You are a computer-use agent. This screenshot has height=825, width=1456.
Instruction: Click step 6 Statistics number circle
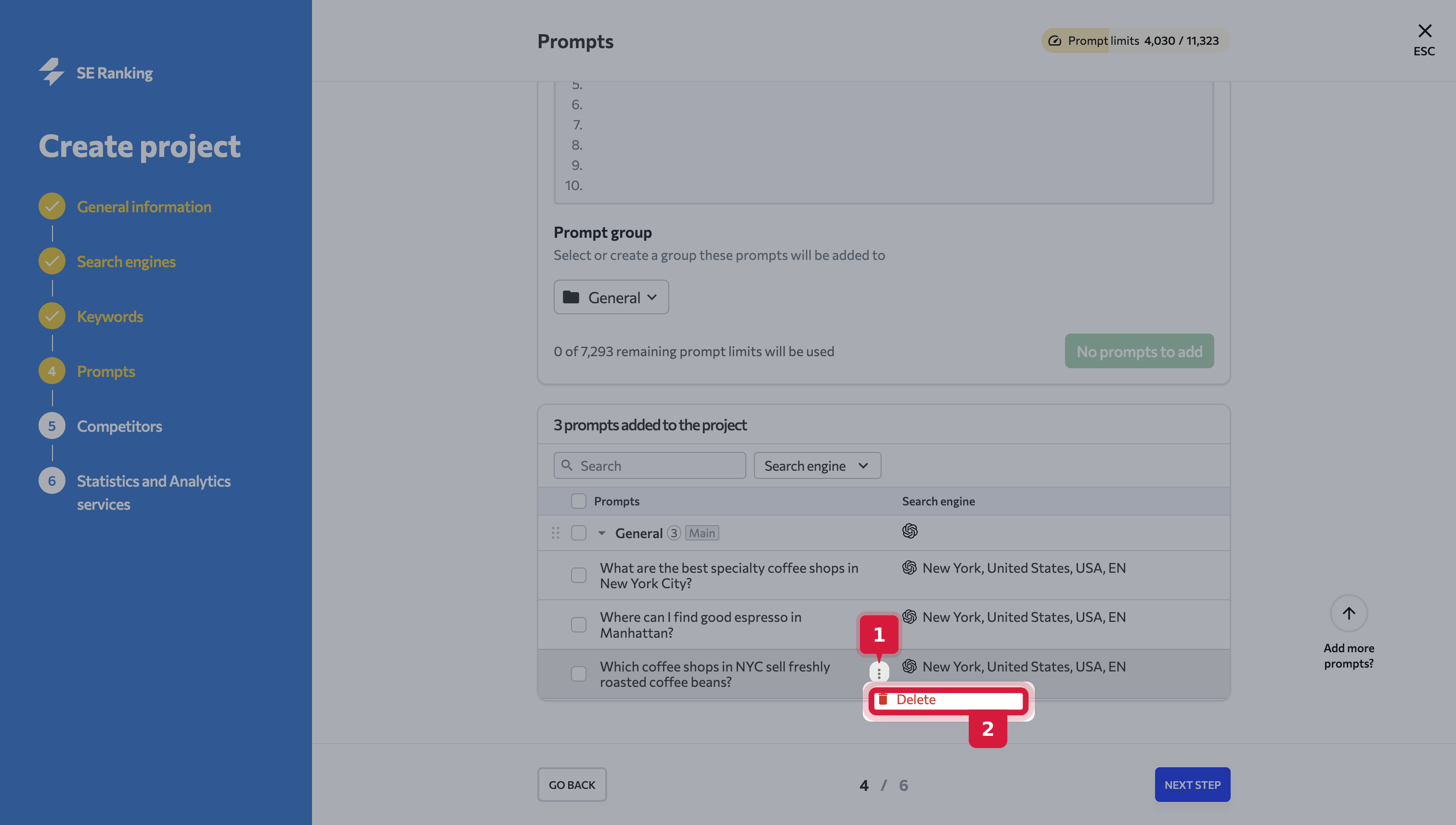52,481
